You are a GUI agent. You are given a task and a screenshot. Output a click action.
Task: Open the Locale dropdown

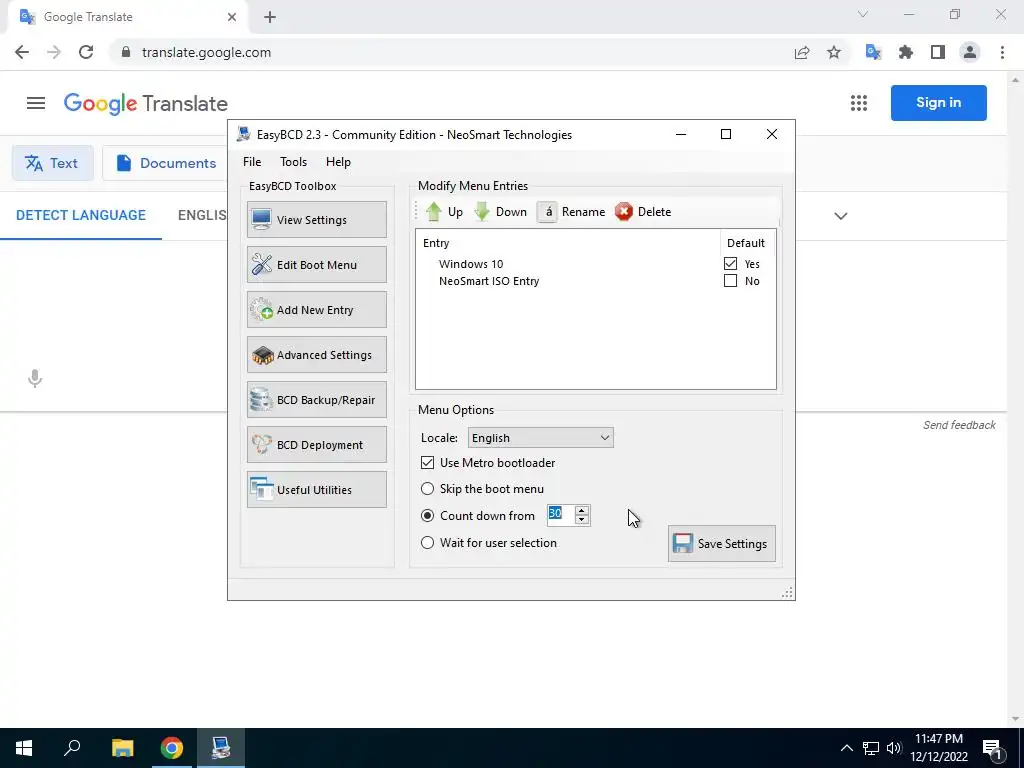541,438
